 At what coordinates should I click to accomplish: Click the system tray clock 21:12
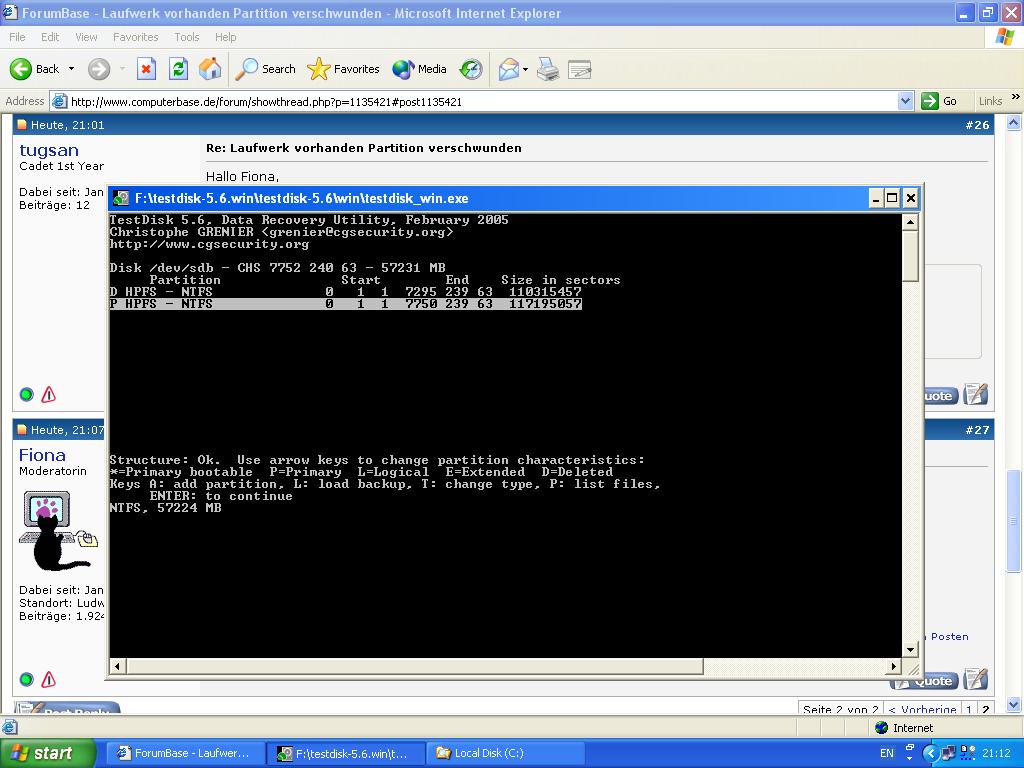pos(997,753)
